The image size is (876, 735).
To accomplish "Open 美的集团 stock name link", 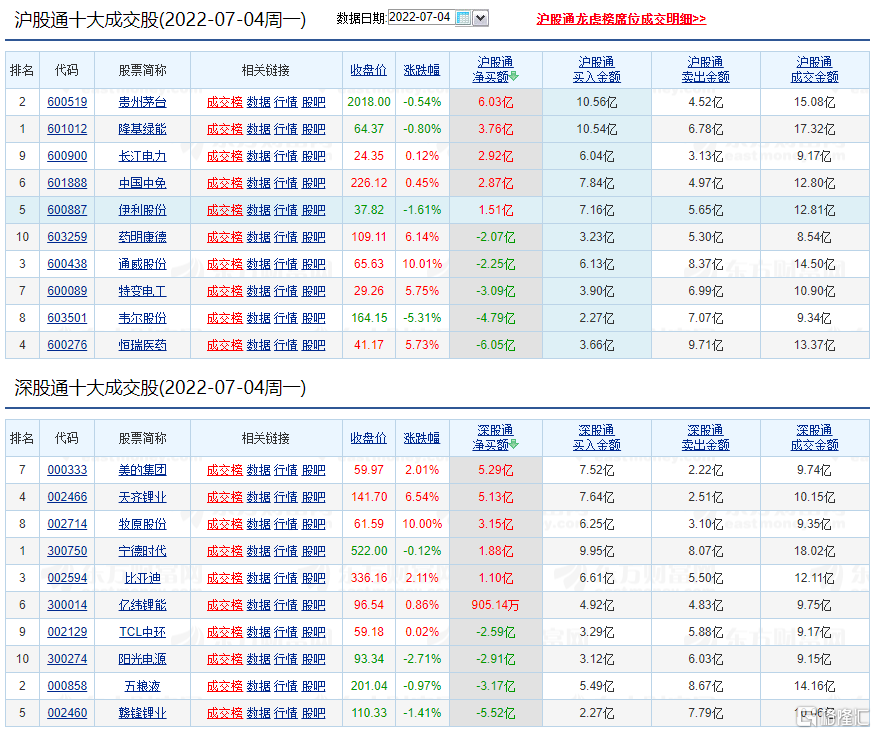I will 142,470.
